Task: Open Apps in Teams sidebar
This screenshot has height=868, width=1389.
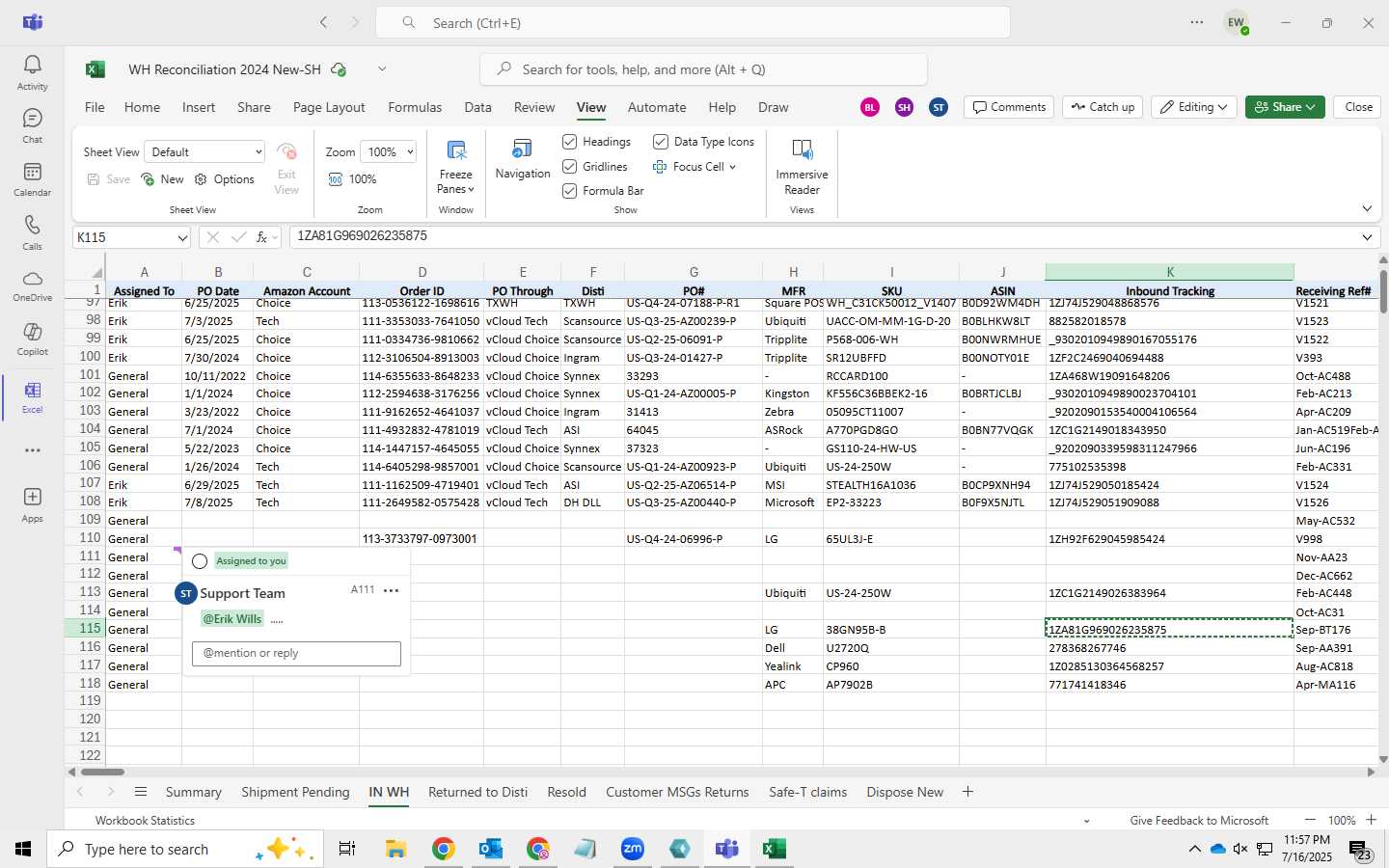Action: pos(32,504)
